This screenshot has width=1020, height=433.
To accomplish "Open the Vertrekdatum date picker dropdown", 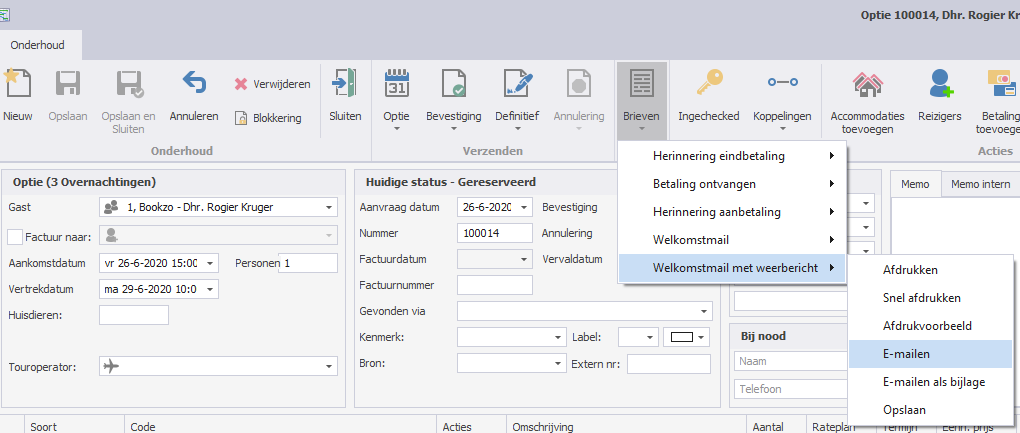I will pyautogui.click(x=209, y=289).
